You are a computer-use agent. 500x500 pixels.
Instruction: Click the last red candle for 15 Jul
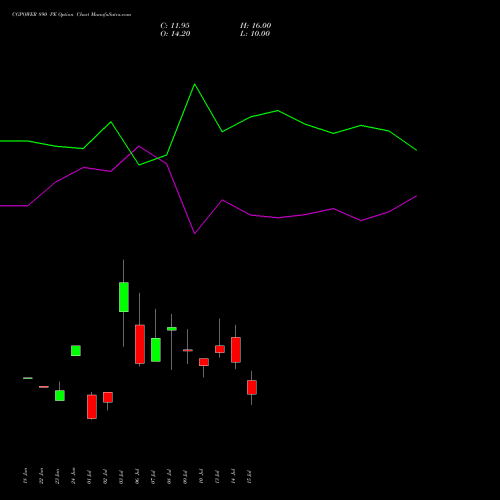click(x=252, y=387)
